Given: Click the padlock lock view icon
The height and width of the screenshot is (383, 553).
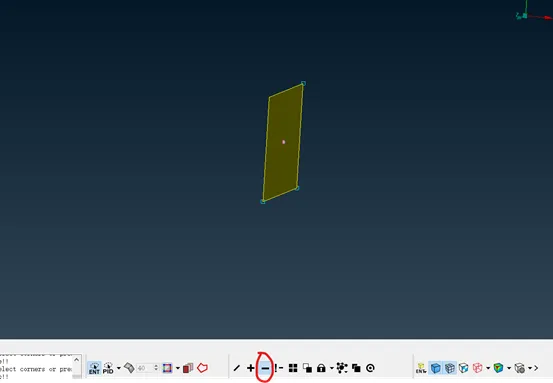Looking at the screenshot, I should [321, 368].
